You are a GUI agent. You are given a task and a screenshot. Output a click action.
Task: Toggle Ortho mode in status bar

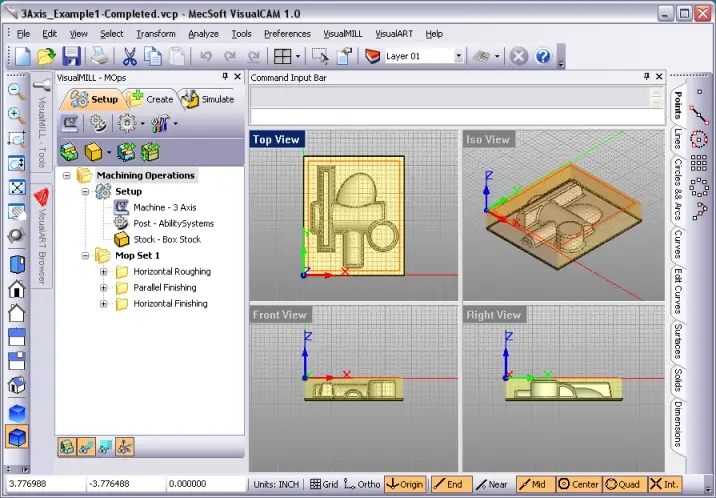[x=362, y=484]
